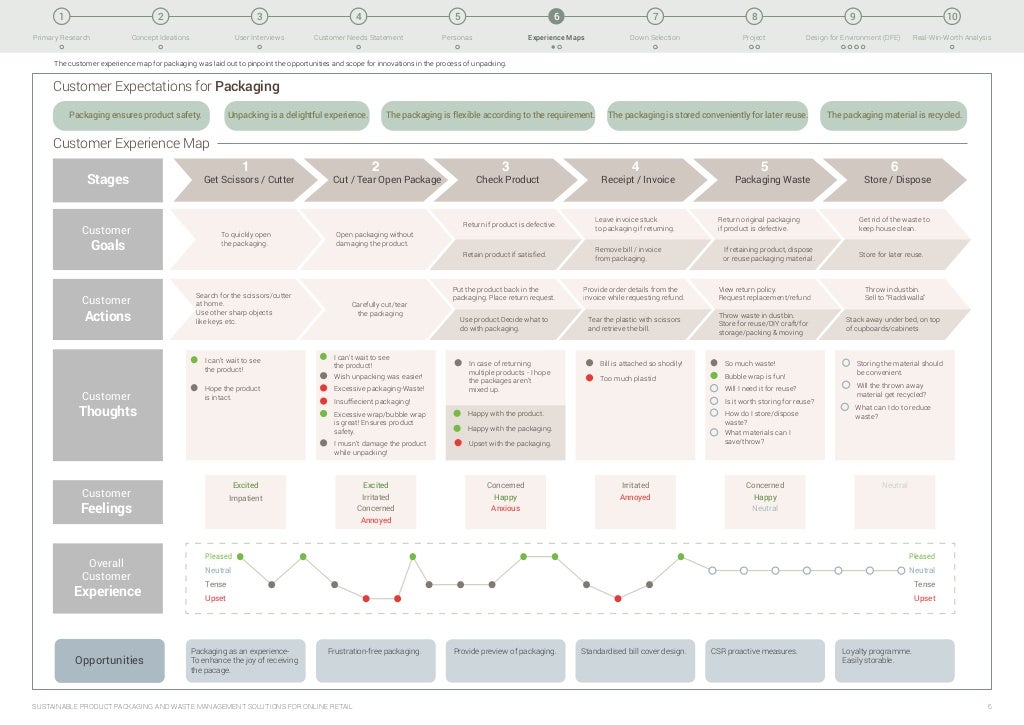Click hollow dot beside 'Will I need it for reuse?'

pos(714,388)
